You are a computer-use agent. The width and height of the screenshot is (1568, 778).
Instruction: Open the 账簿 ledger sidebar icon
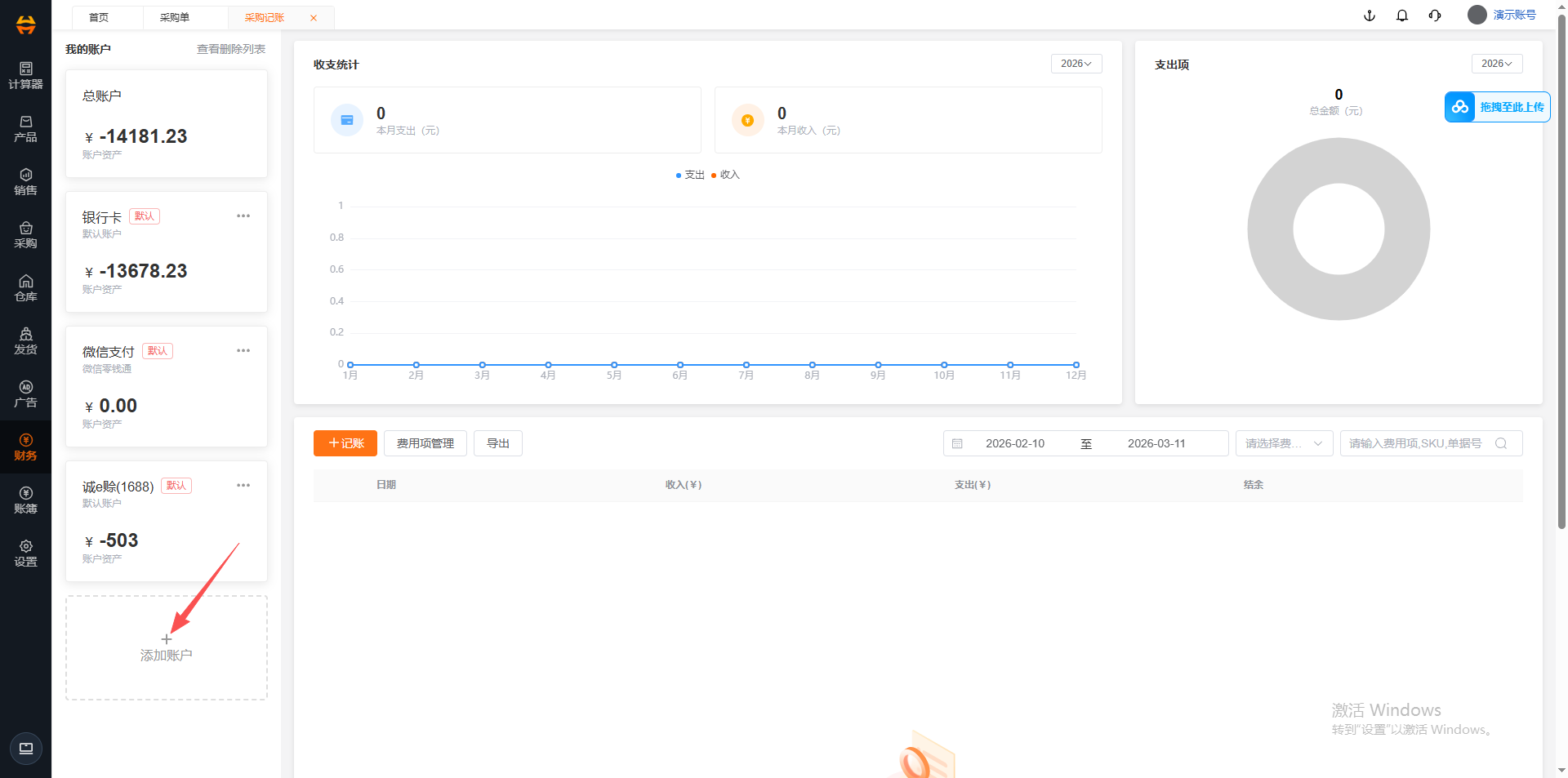25,500
